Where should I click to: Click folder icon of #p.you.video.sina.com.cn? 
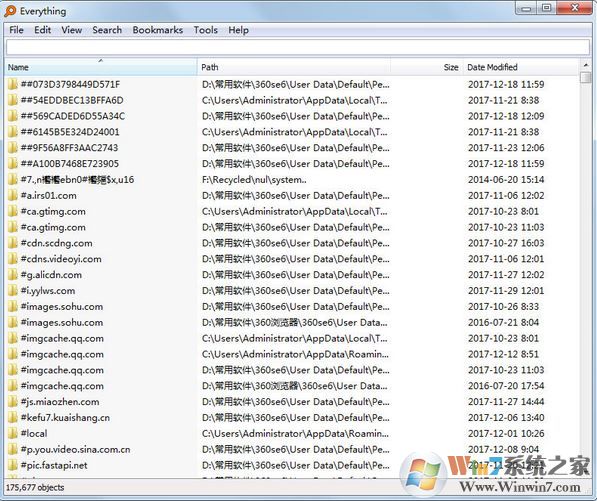[13, 449]
